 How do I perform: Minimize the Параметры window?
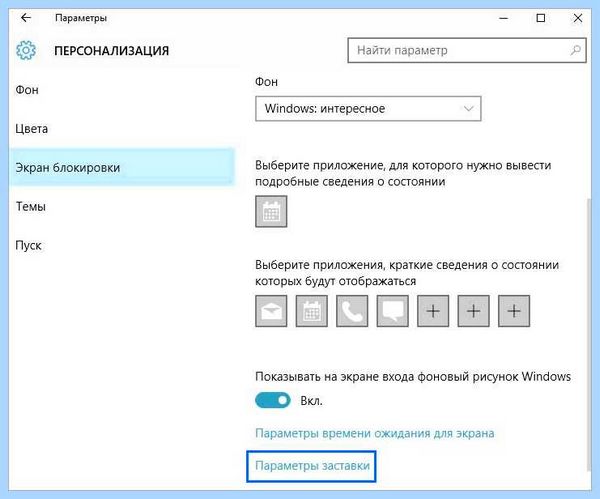(x=504, y=18)
